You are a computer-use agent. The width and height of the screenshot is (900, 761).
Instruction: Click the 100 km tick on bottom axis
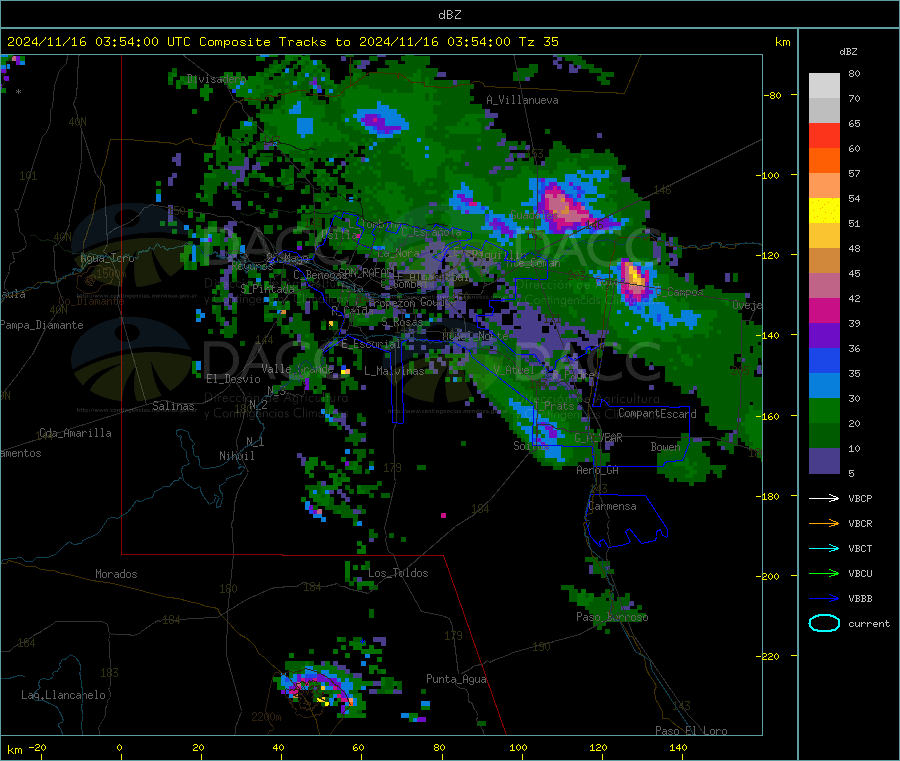(518, 747)
